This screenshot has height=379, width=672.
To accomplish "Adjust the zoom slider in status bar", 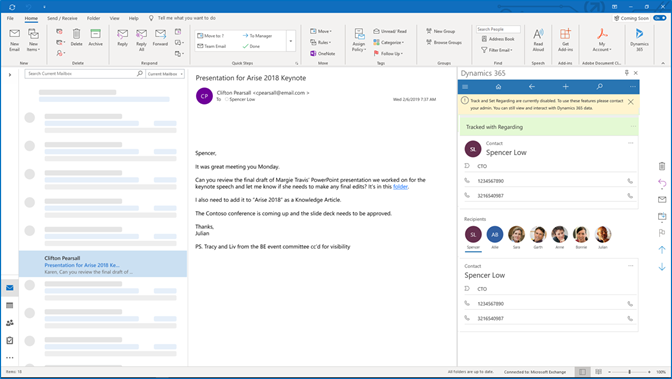I will point(629,372).
